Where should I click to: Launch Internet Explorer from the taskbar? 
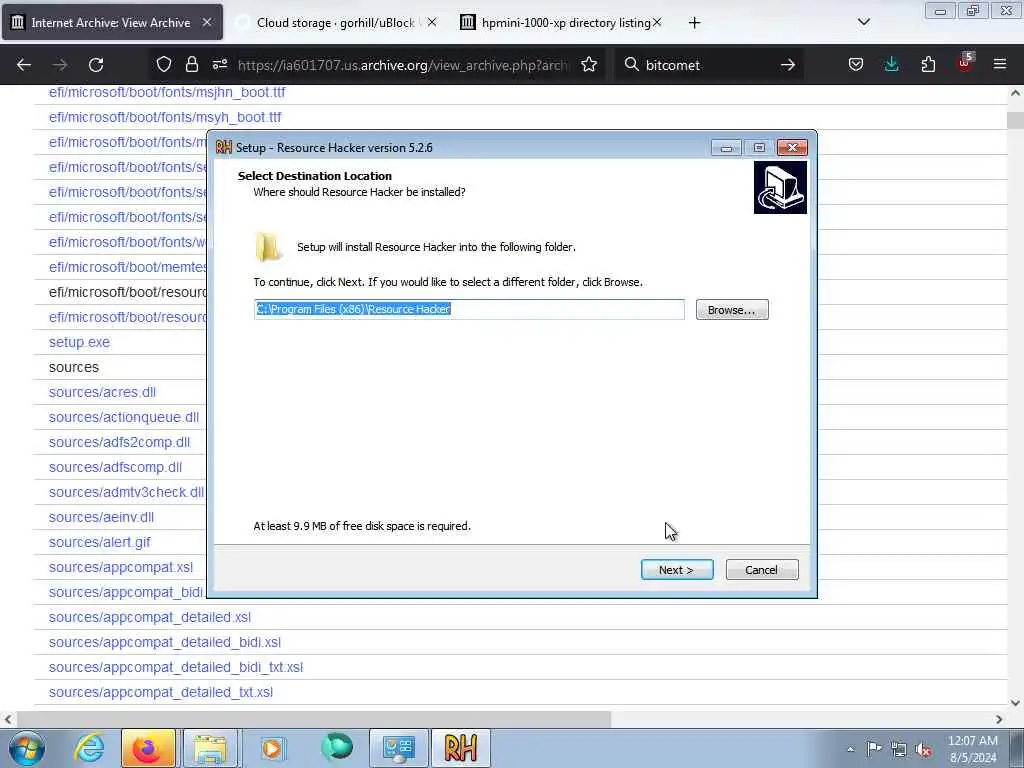coord(89,748)
